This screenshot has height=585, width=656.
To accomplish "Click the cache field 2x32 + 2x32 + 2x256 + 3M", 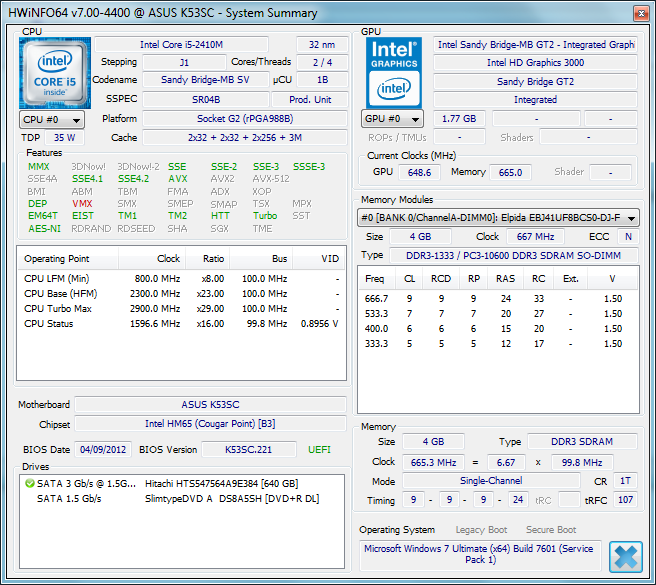I will 245,138.
